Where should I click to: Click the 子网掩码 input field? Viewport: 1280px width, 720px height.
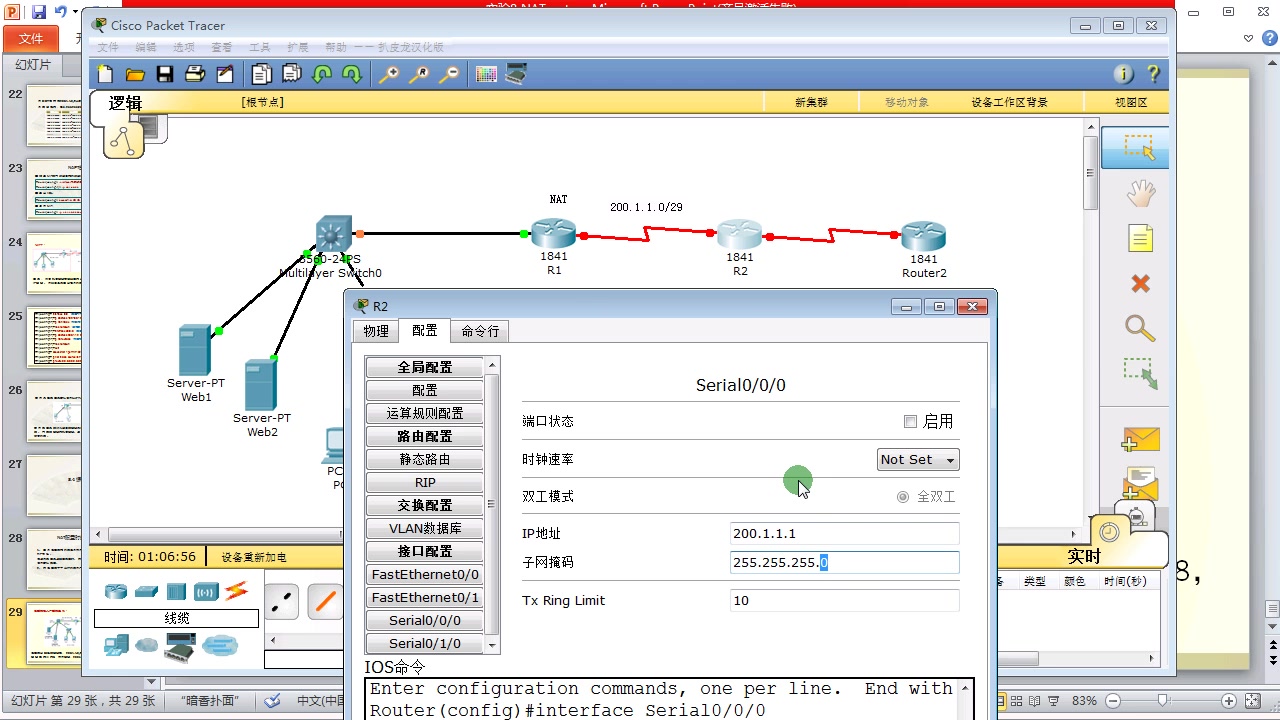(x=845, y=563)
